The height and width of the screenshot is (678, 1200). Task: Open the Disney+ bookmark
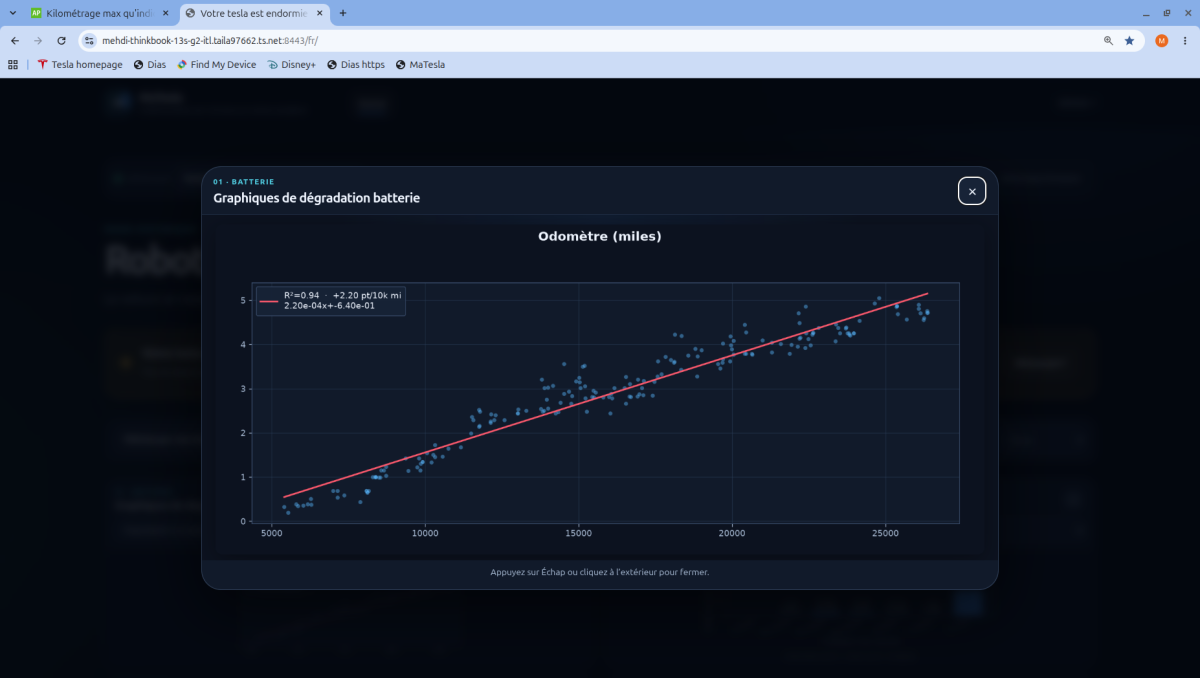(x=291, y=64)
